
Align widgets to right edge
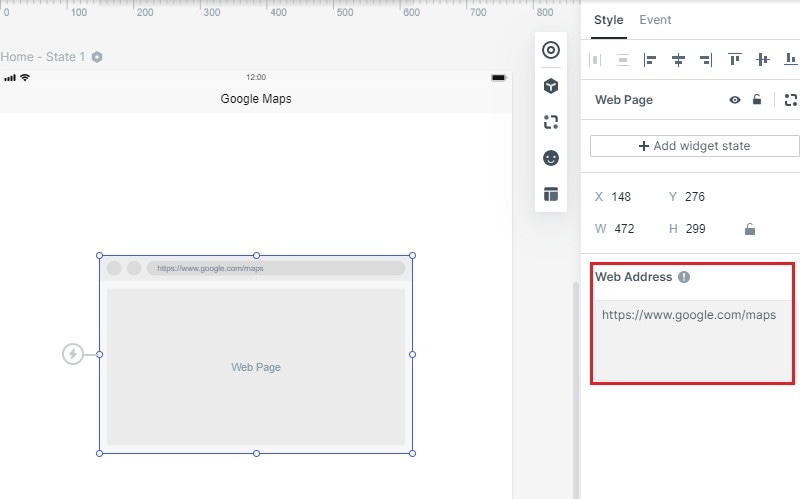[706, 60]
